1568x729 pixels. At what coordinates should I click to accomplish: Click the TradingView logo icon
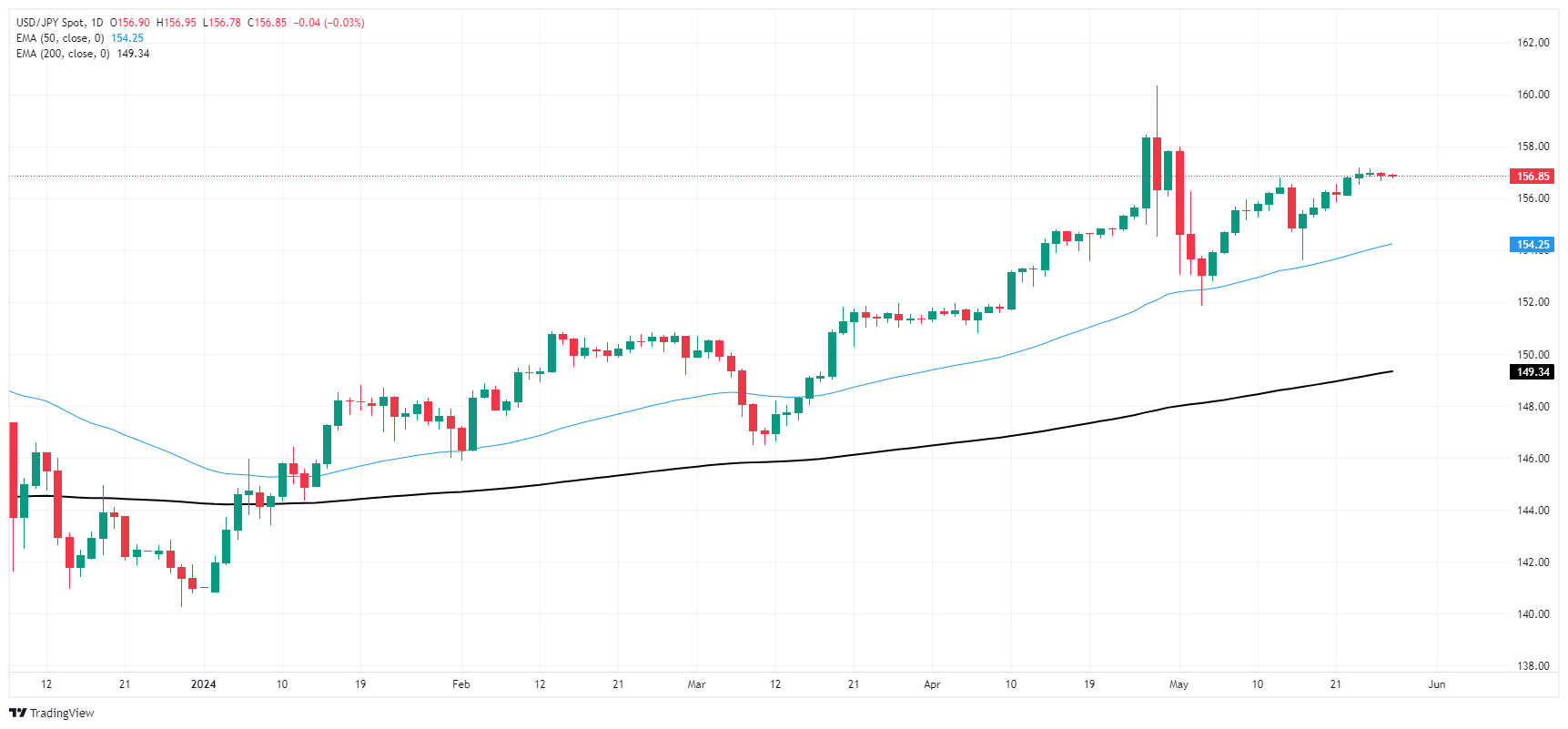click(17, 713)
